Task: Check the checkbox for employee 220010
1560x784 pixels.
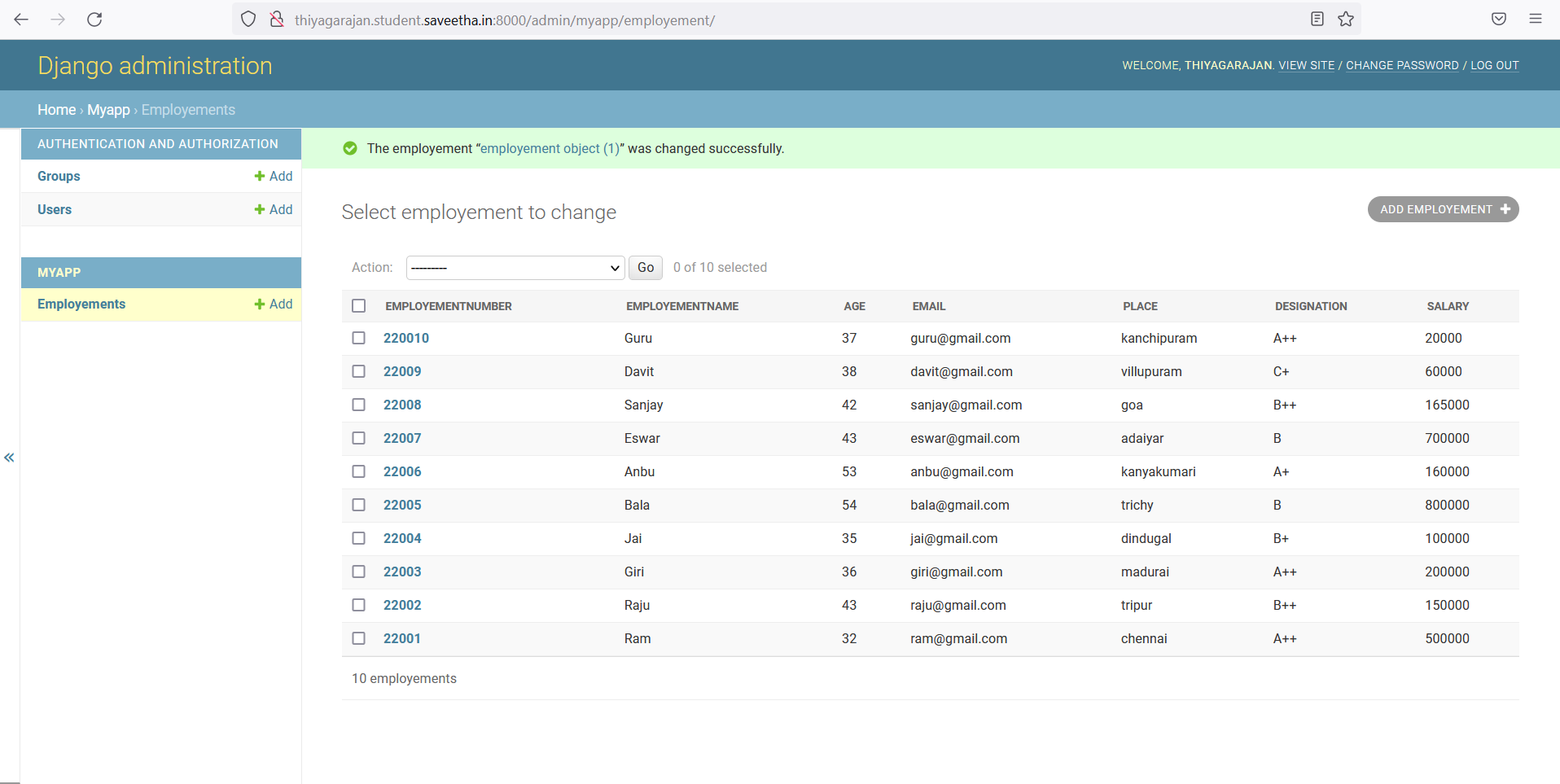Action: coord(359,338)
